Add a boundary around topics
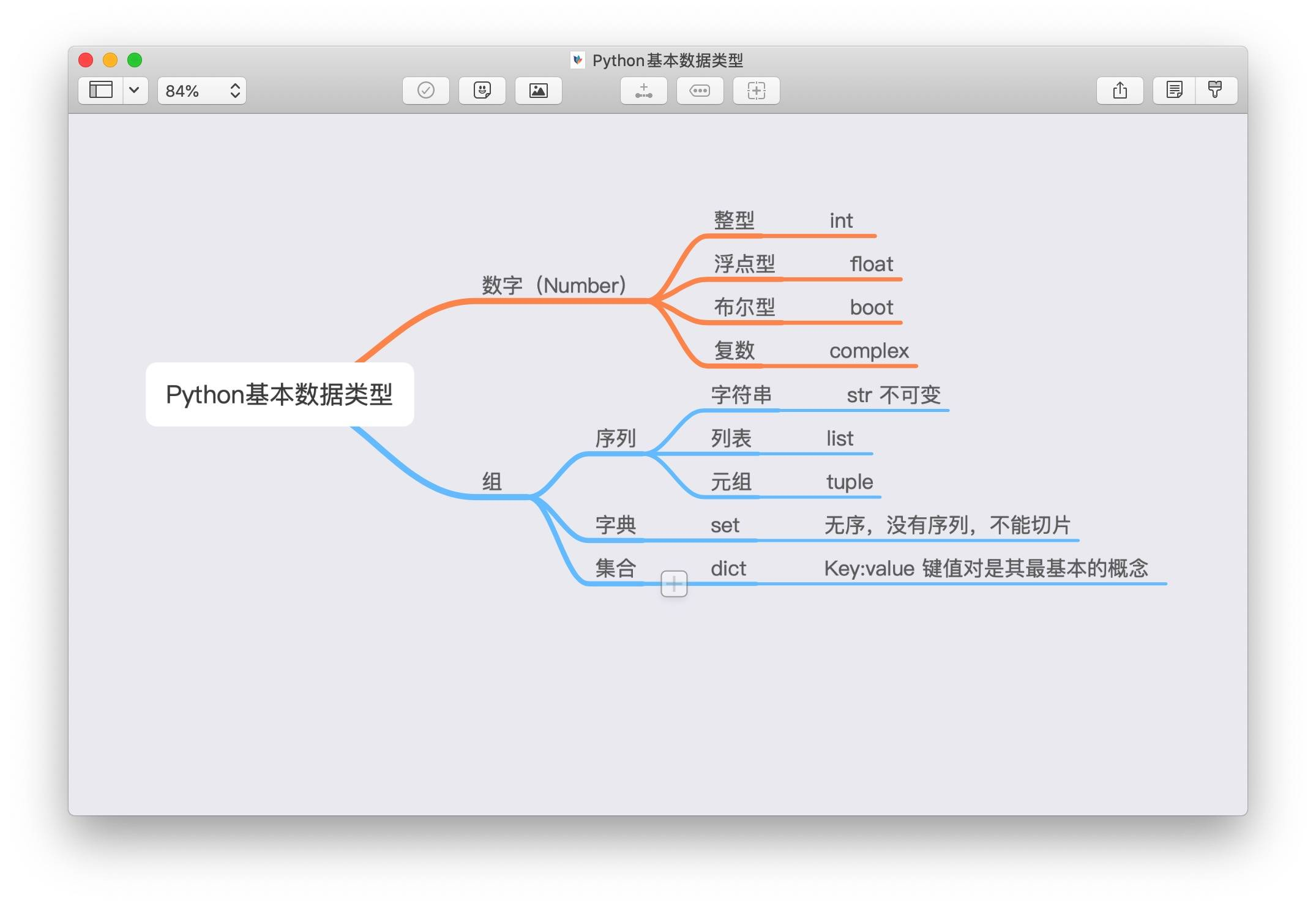1316x906 pixels. click(x=757, y=91)
